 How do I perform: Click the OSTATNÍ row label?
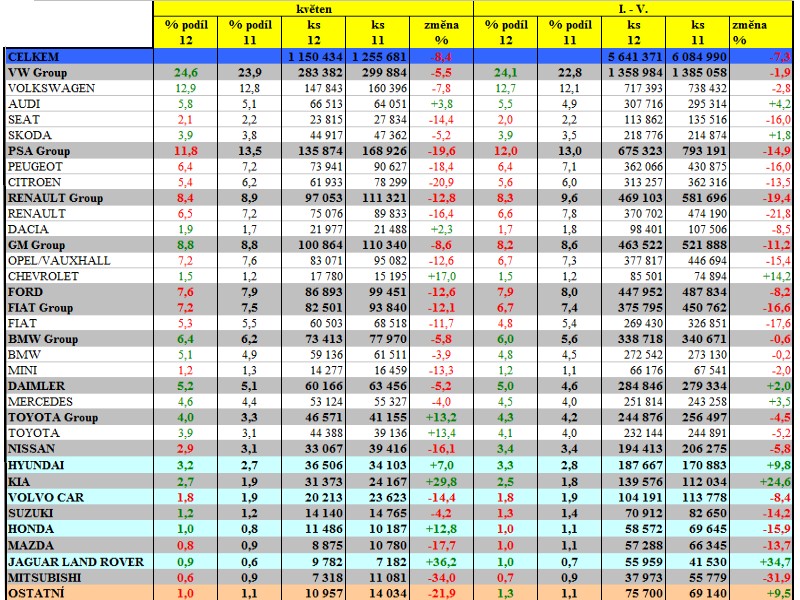pos(35,591)
